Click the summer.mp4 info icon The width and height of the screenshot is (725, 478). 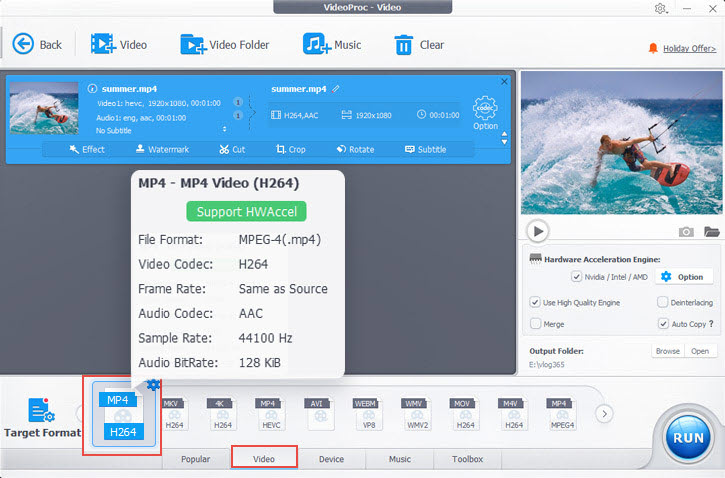click(x=92, y=88)
